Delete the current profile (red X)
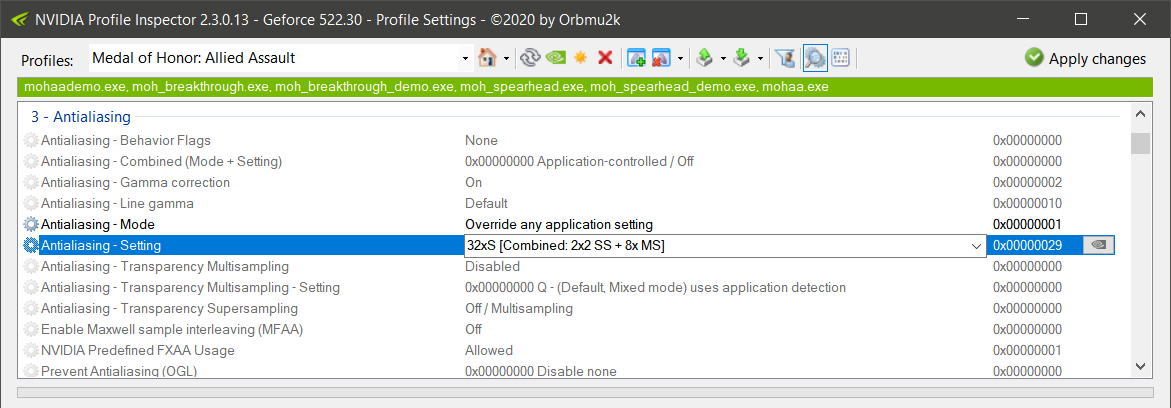The image size is (1171, 408). point(606,58)
